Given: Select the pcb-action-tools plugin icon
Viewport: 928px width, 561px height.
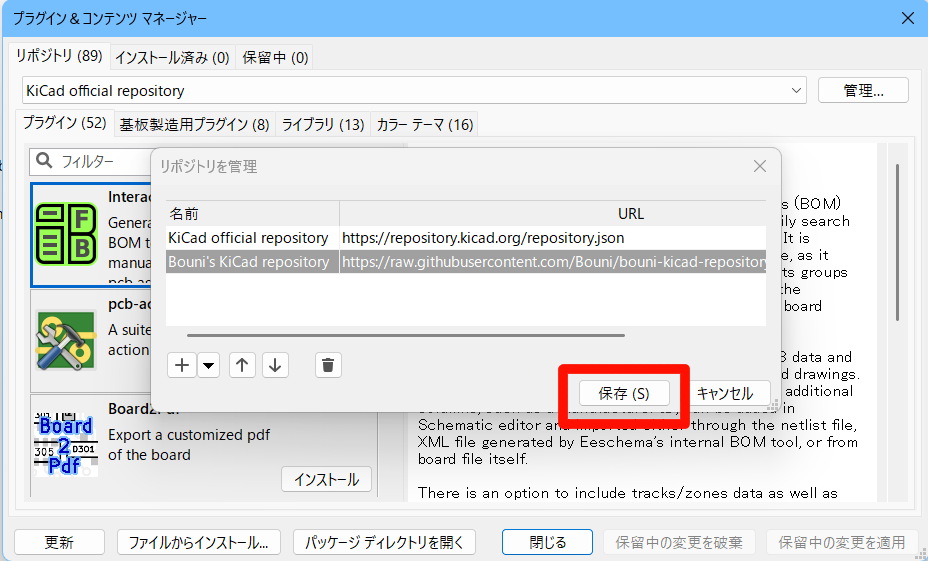Looking at the screenshot, I should click(x=66, y=340).
